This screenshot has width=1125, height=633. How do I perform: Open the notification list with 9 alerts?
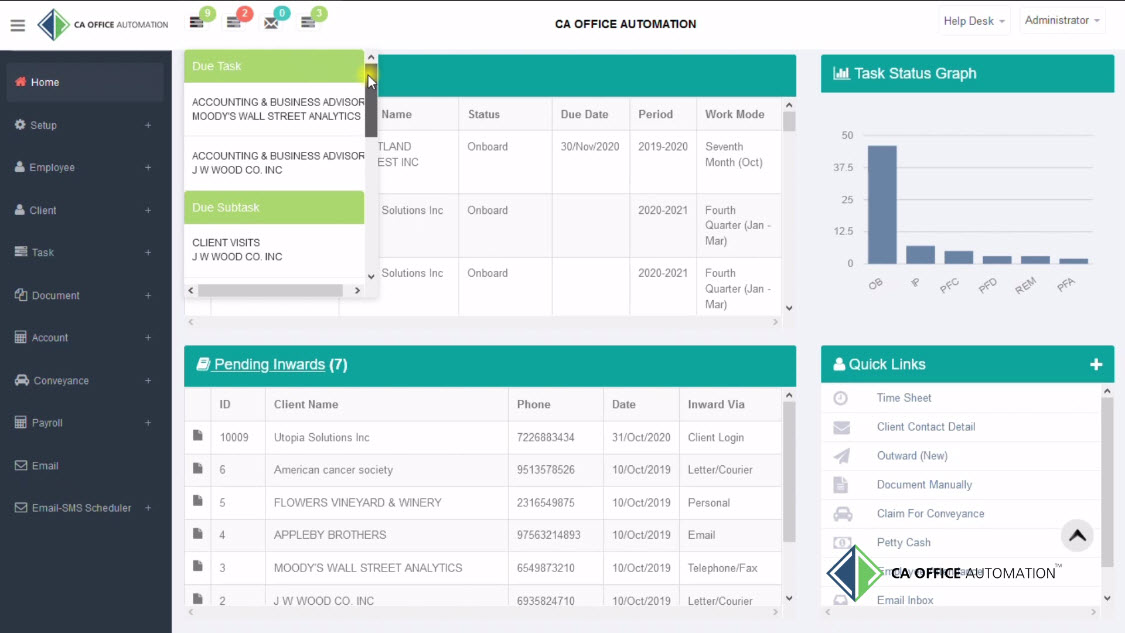(x=199, y=20)
